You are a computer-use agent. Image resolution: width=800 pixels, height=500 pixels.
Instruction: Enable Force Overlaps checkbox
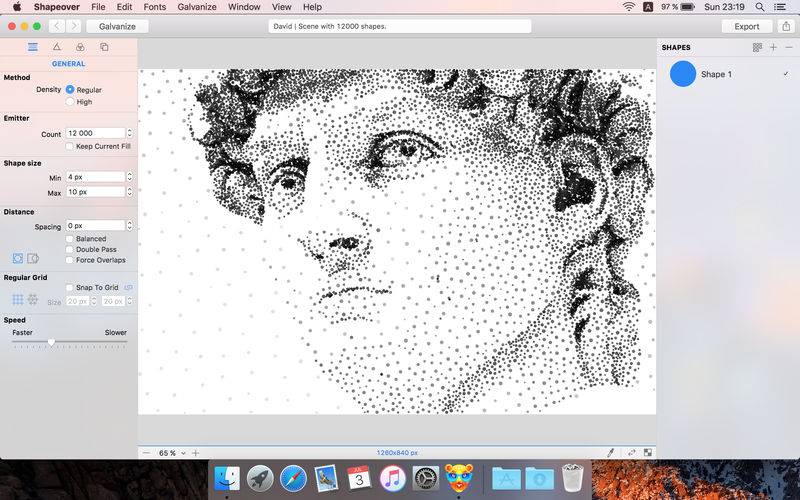[69, 260]
